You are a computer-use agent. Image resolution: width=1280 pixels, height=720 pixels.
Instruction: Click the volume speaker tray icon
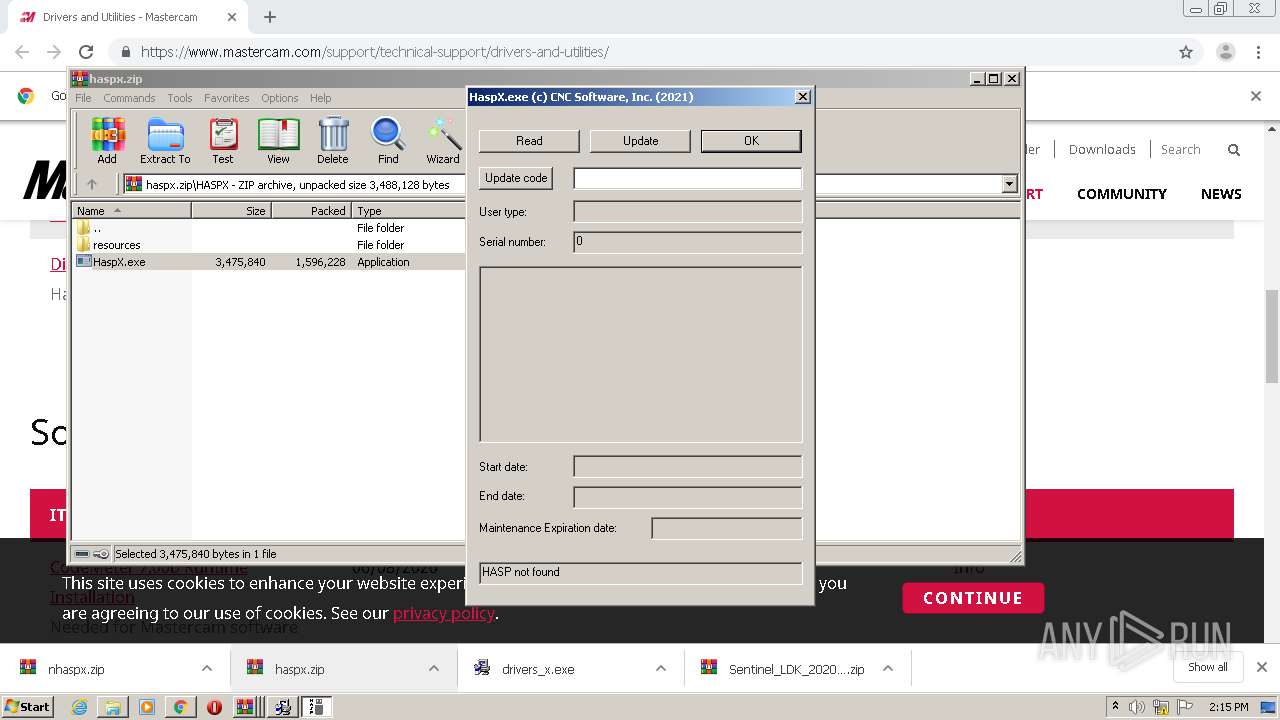[1138, 707]
